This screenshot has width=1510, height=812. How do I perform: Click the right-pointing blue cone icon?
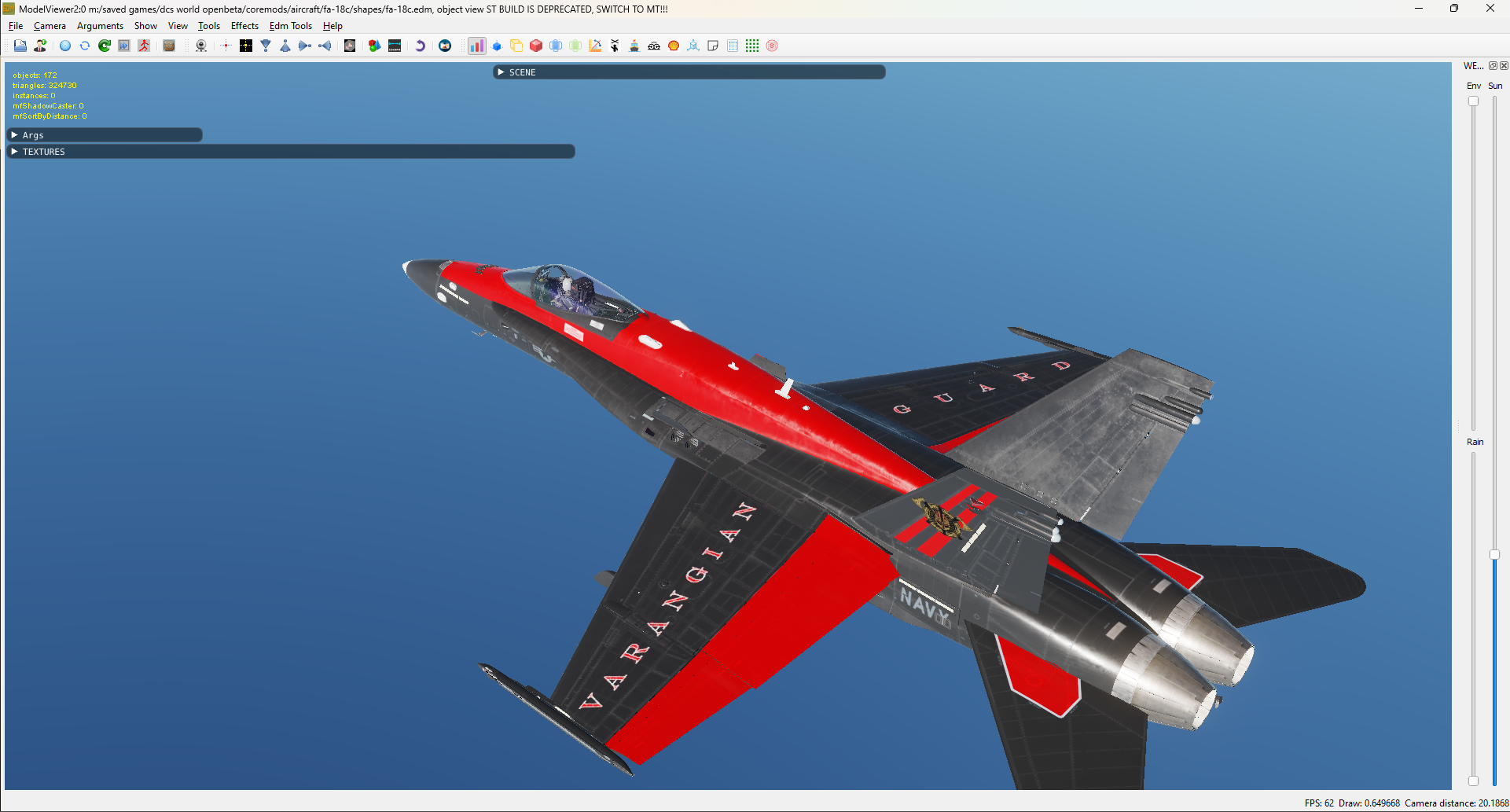pos(305,46)
